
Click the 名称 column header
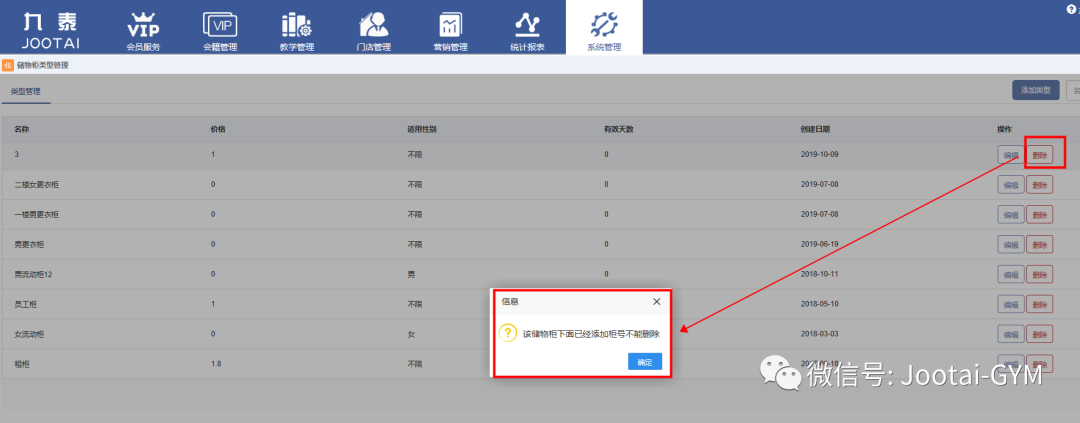coord(21,129)
